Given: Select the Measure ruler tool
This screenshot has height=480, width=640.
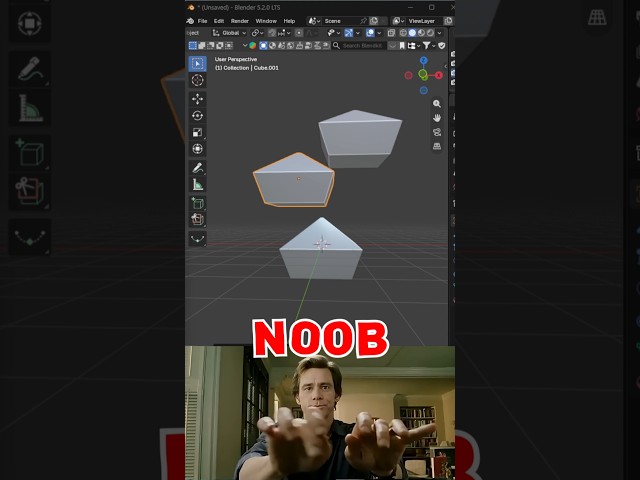Looking at the screenshot, I should pyautogui.click(x=198, y=184).
